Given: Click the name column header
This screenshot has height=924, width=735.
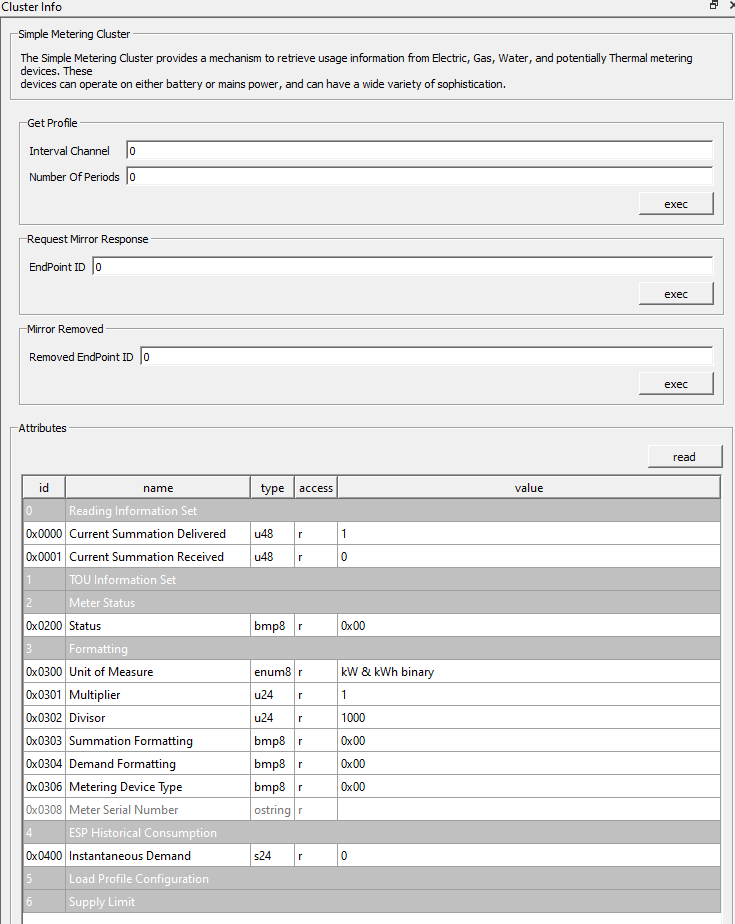Looking at the screenshot, I should coord(157,487).
